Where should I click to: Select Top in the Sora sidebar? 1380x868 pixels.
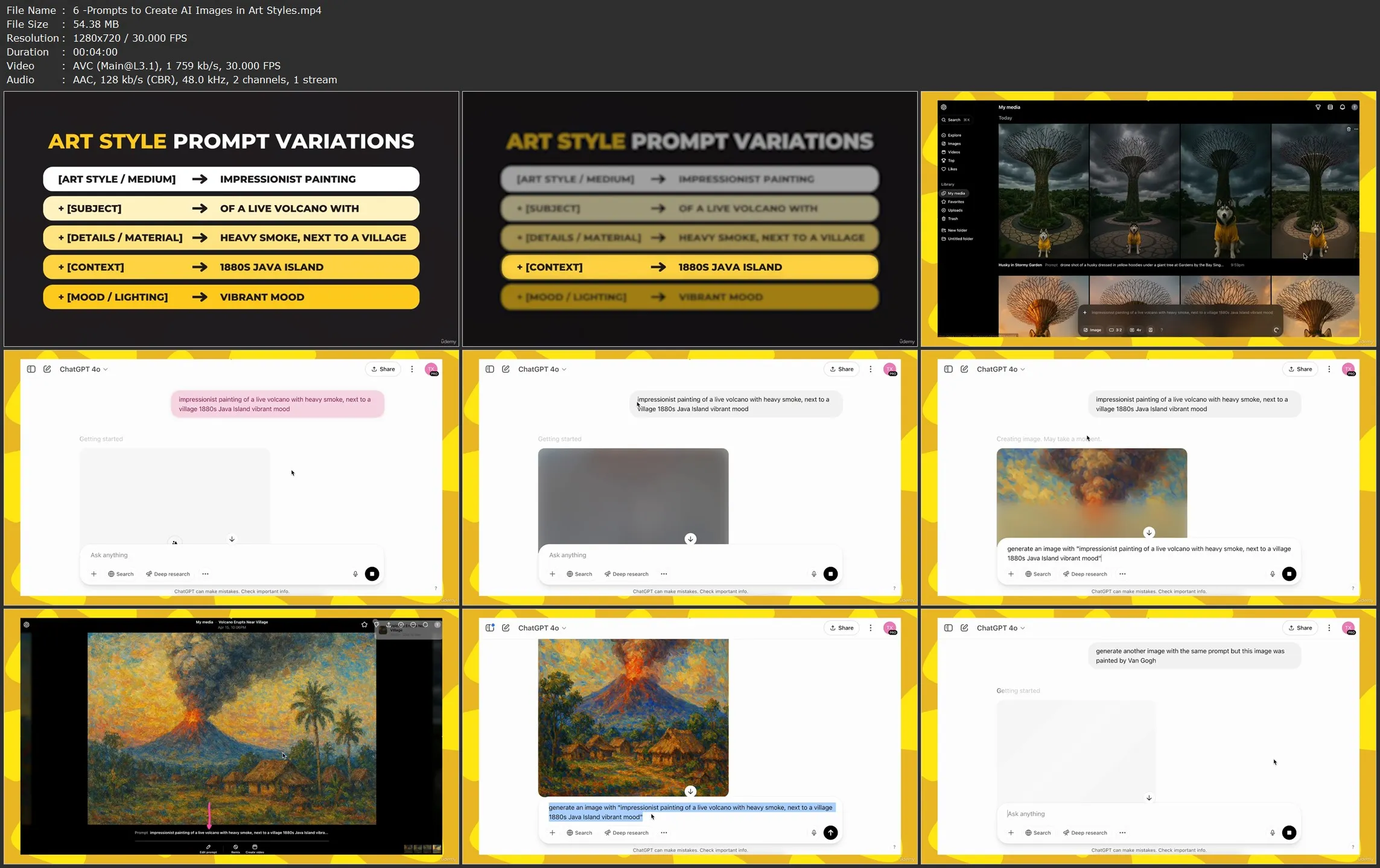949,160
